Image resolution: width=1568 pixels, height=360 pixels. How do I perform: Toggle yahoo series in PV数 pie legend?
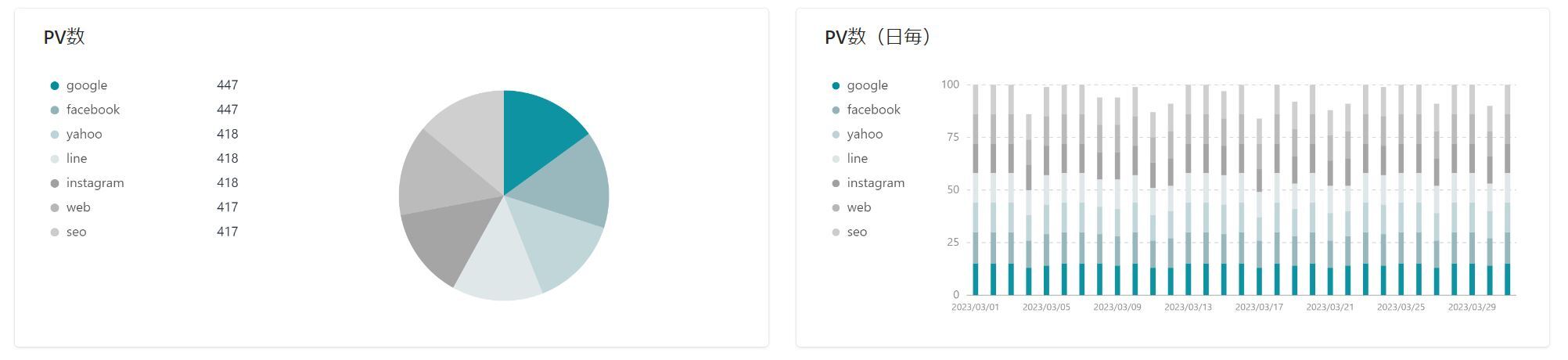[84, 135]
